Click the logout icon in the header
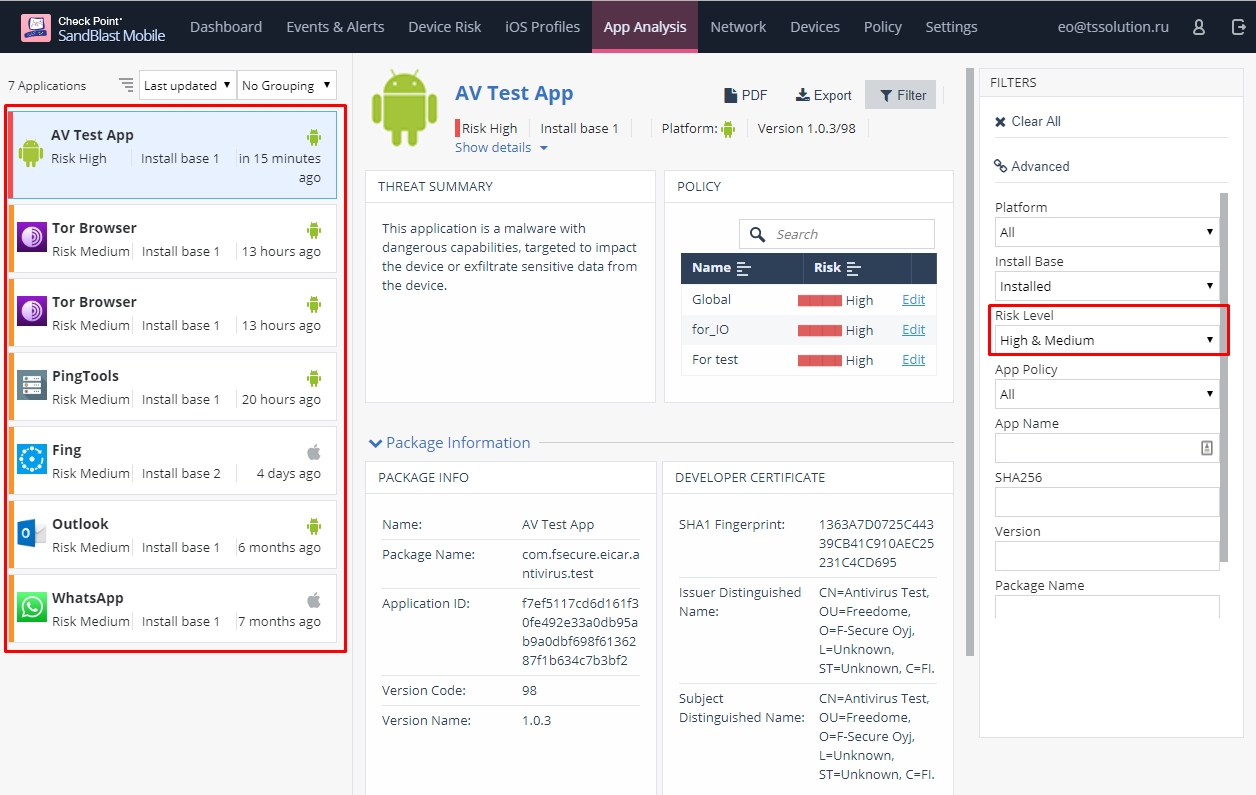Image resolution: width=1256 pixels, height=795 pixels. click(x=1238, y=27)
